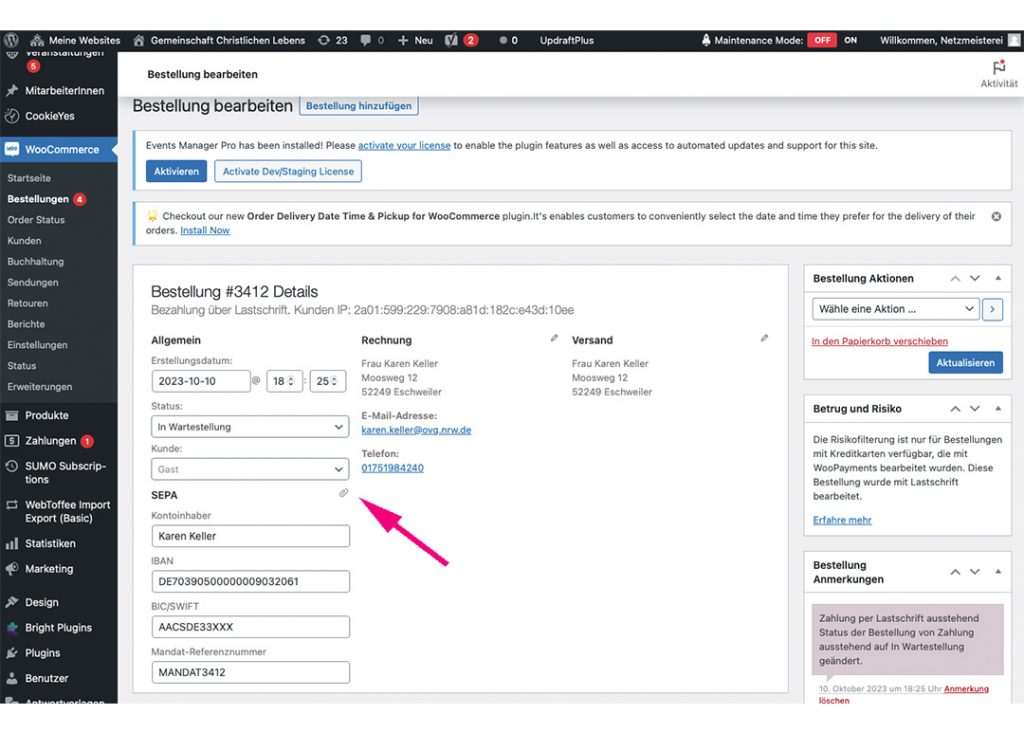Click the IBAN input field
This screenshot has height=733, width=1024.
coord(250,581)
